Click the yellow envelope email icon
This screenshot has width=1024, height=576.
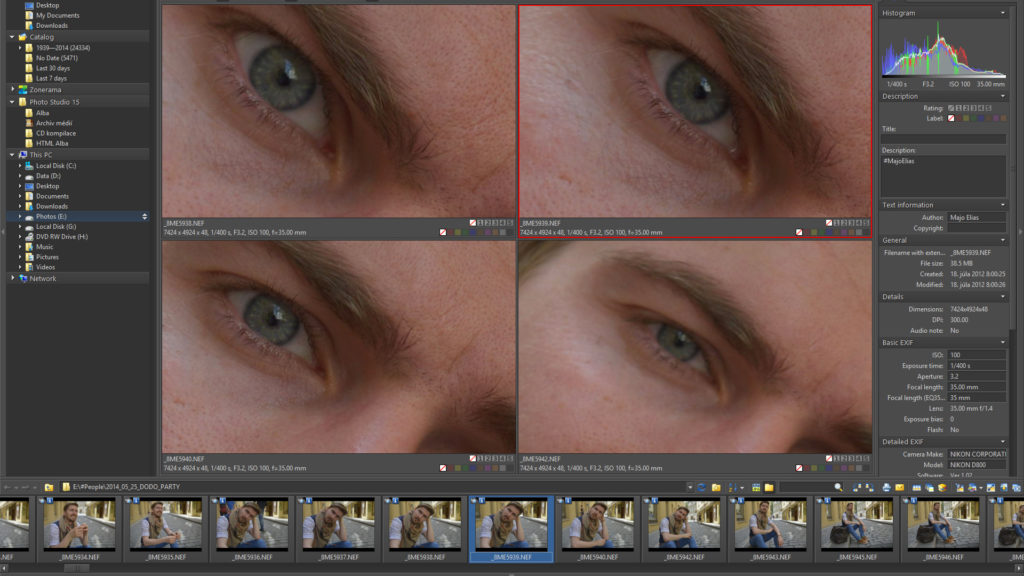coord(899,487)
